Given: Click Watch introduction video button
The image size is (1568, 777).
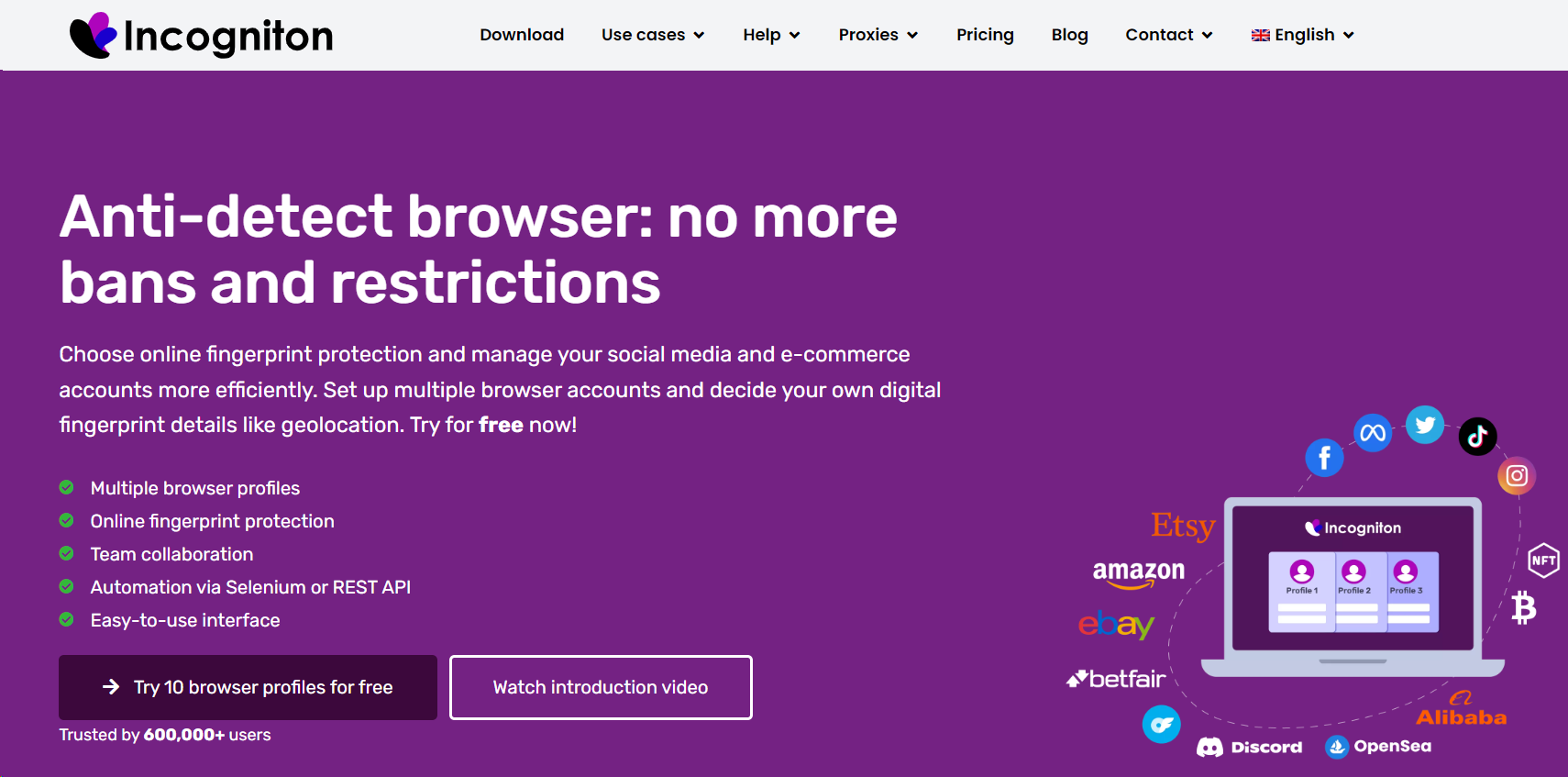Looking at the screenshot, I should (x=601, y=687).
